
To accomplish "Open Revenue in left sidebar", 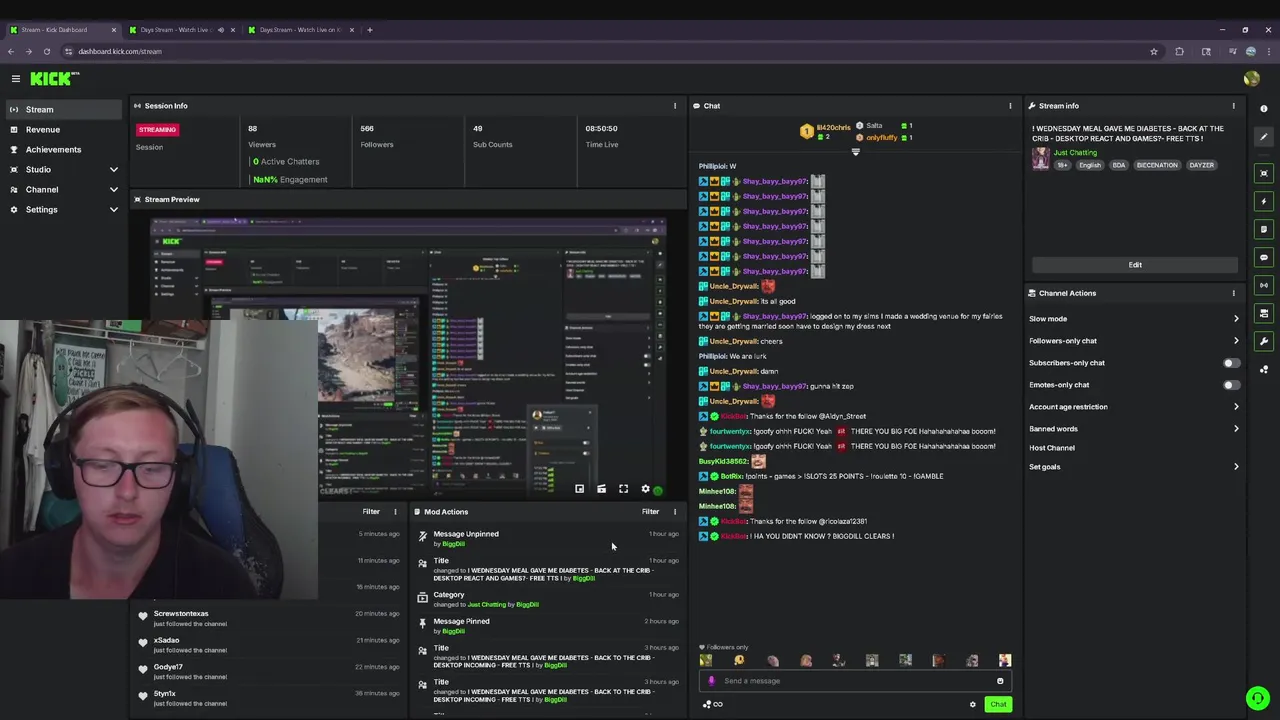I will [x=63, y=130].
